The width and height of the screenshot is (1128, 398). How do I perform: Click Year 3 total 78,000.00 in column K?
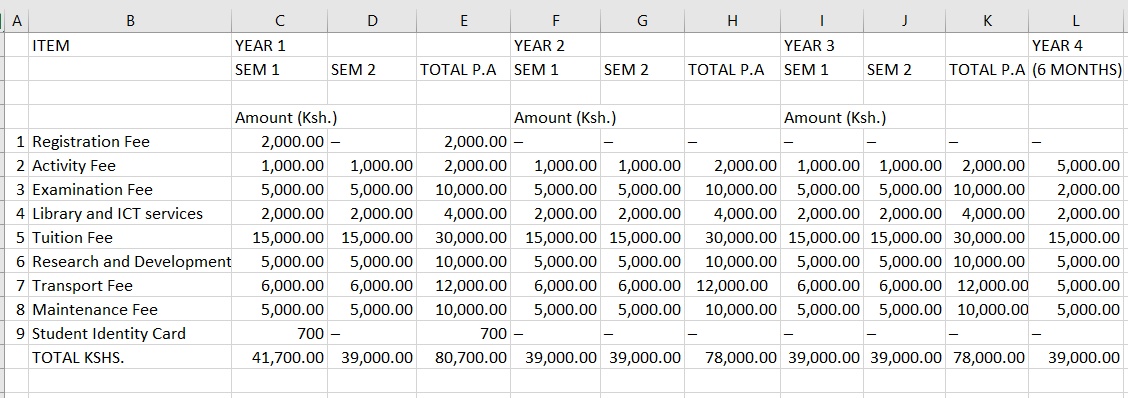pyautogui.click(x=987, y=357)
